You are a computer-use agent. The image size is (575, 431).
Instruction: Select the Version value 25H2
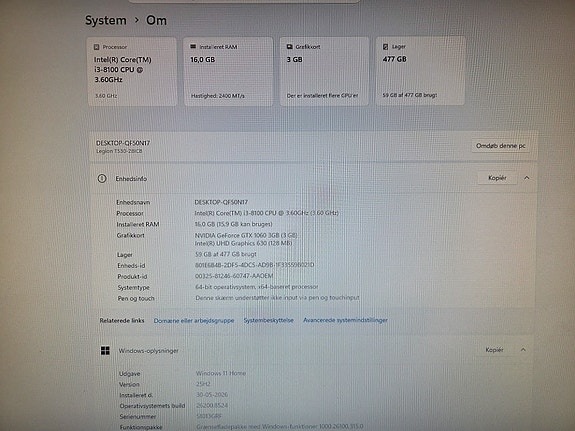(x=203, y=384)
